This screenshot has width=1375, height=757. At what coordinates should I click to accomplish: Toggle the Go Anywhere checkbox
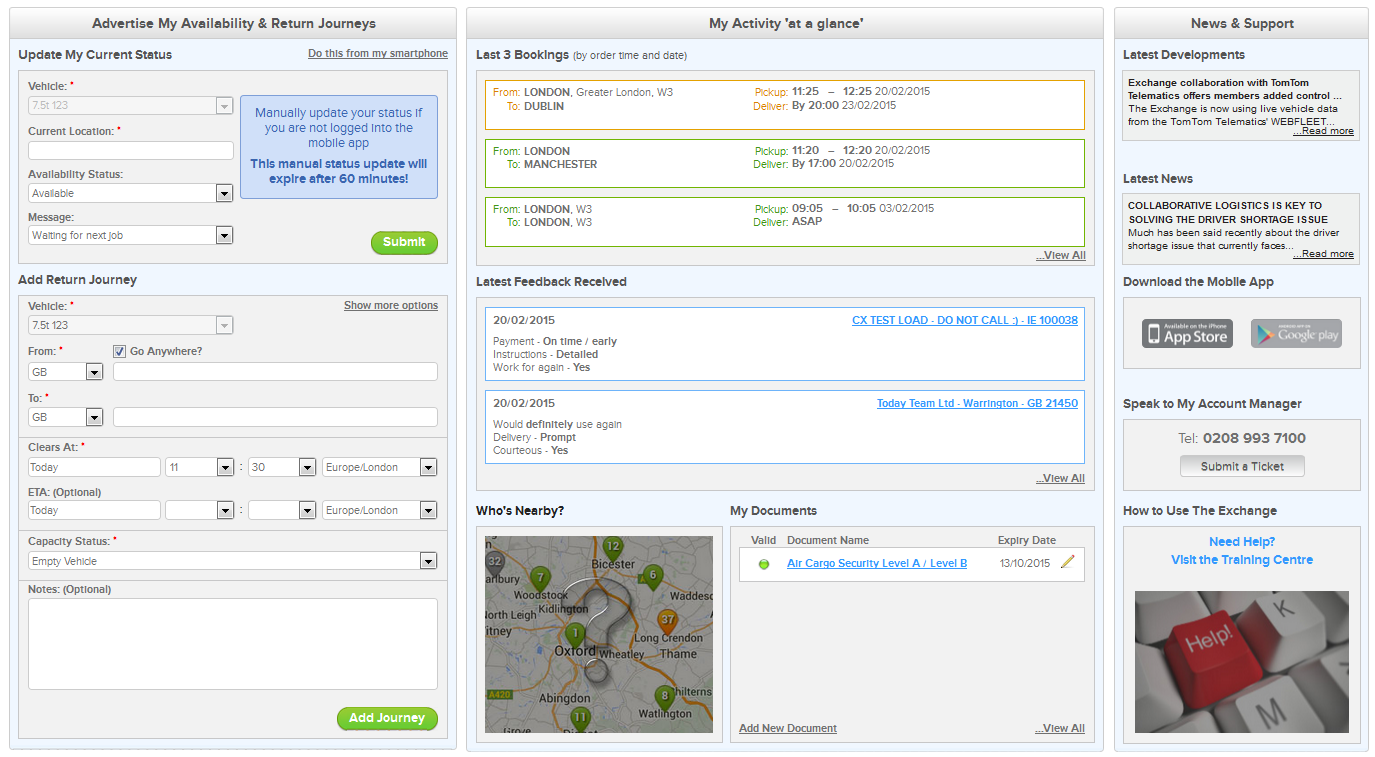click(119, 351)
